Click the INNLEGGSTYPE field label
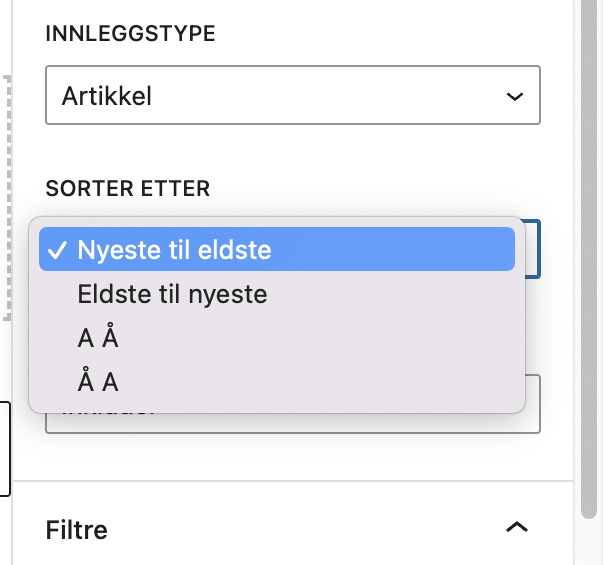The image size is (603, 565). coord(130,33)
